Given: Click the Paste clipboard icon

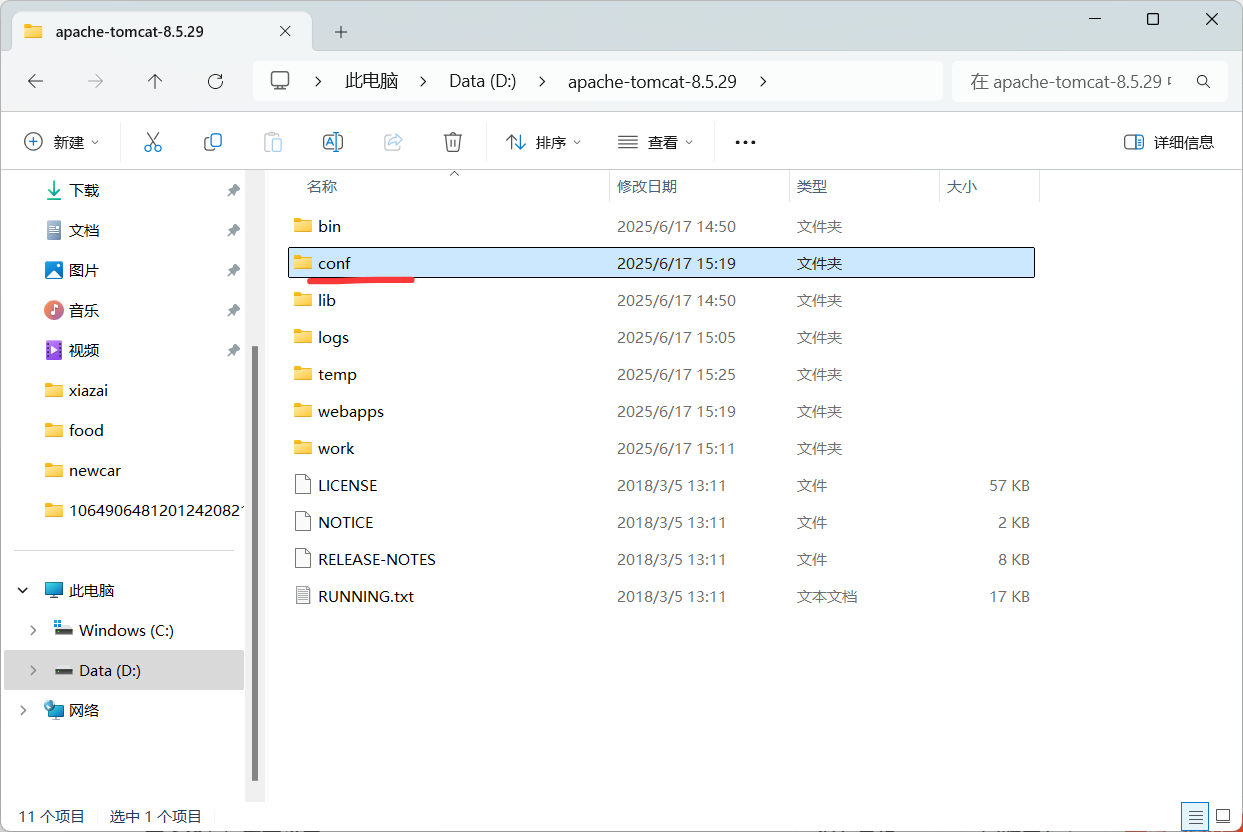Looking at the screenshot, I should [273, 142].
